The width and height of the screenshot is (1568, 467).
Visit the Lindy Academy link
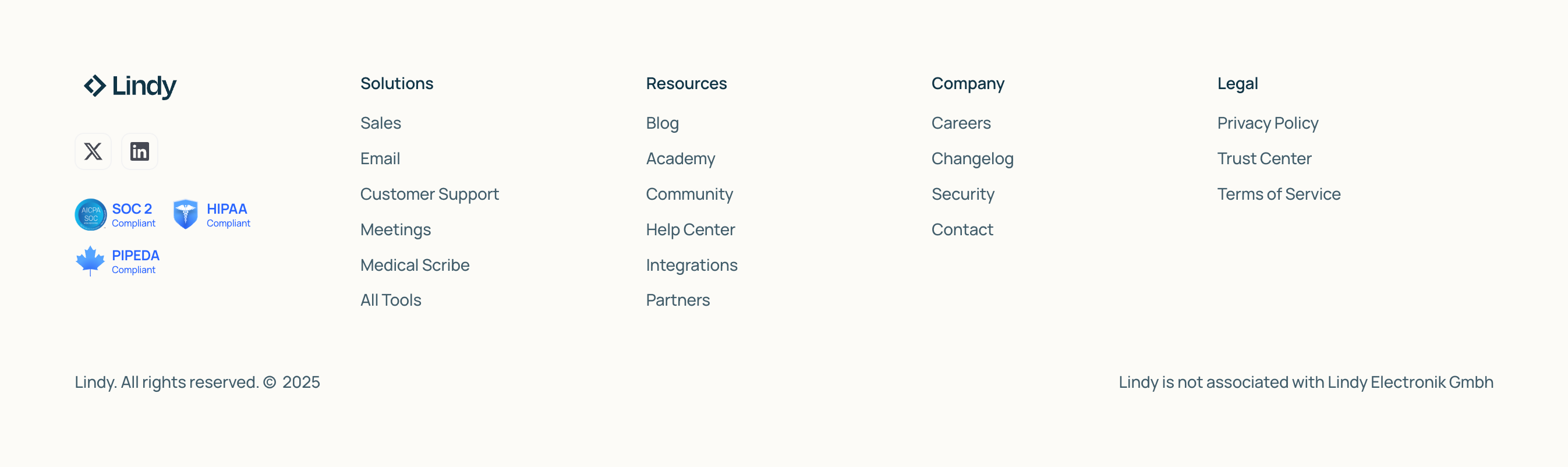point(680,159)
